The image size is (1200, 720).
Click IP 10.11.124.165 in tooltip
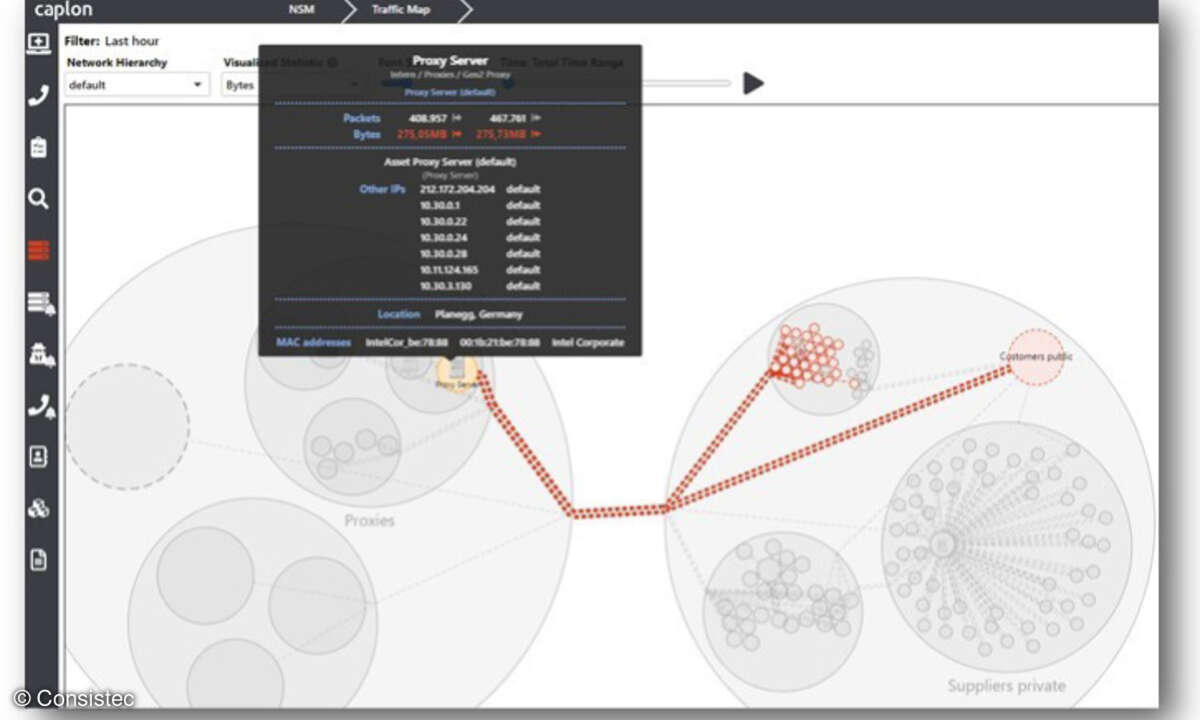(450, 270)
